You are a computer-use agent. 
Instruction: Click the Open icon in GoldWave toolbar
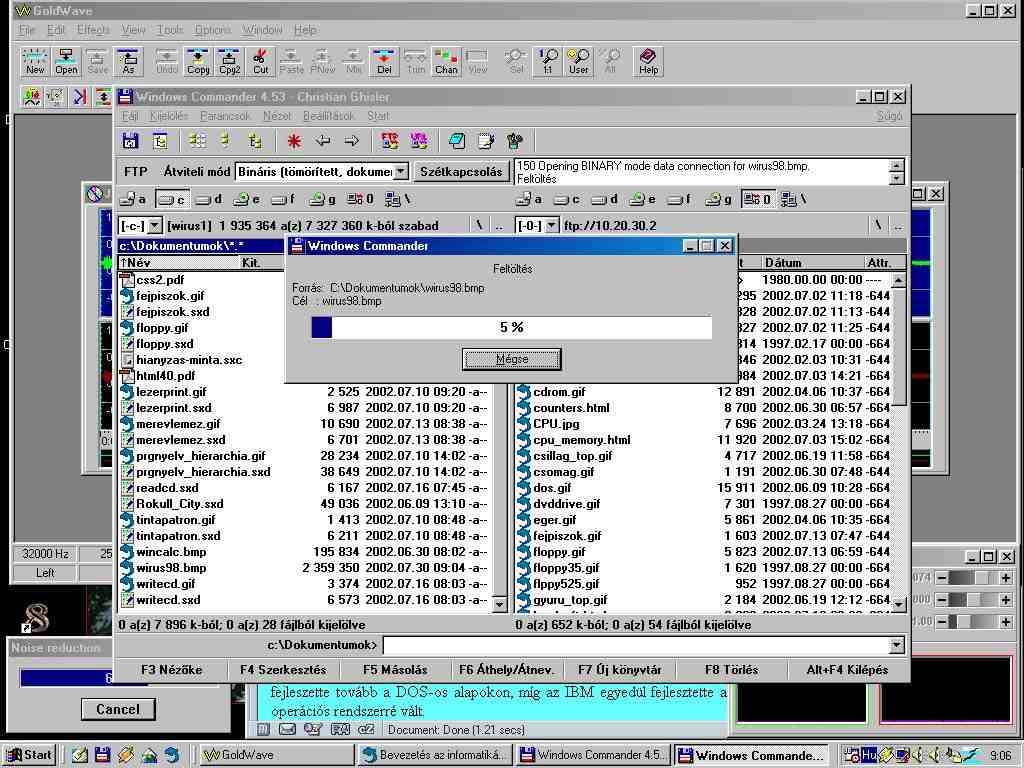[66, 61]
